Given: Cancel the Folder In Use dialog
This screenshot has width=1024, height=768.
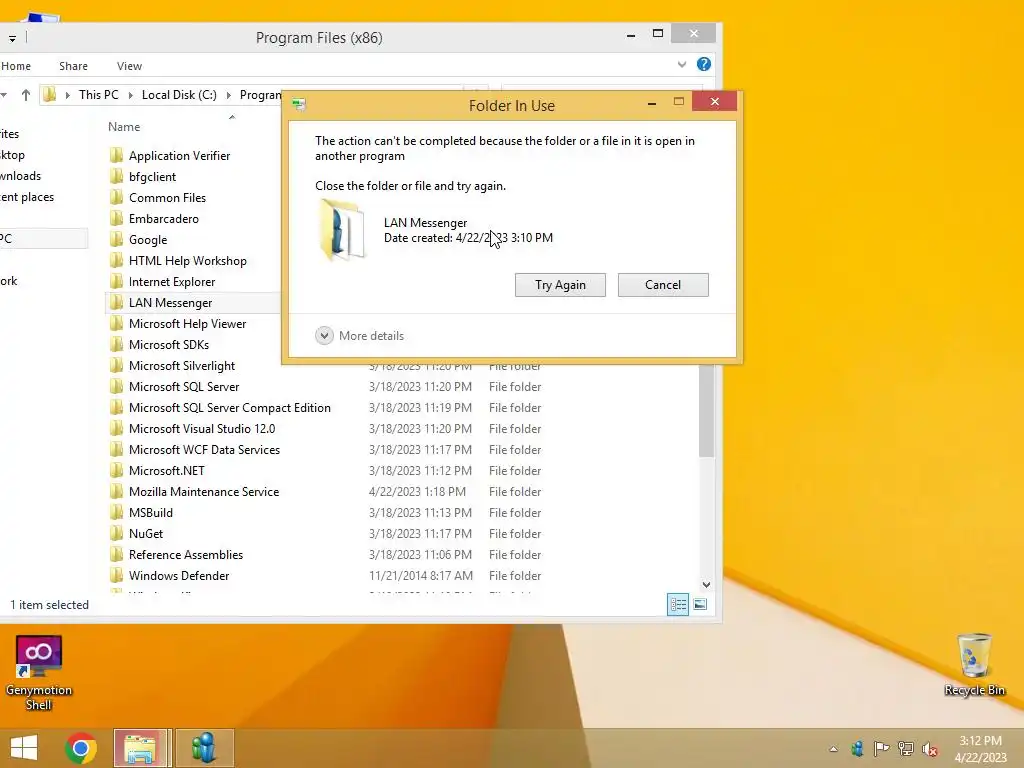Looking at the screenshot, I should coord(663,285).
